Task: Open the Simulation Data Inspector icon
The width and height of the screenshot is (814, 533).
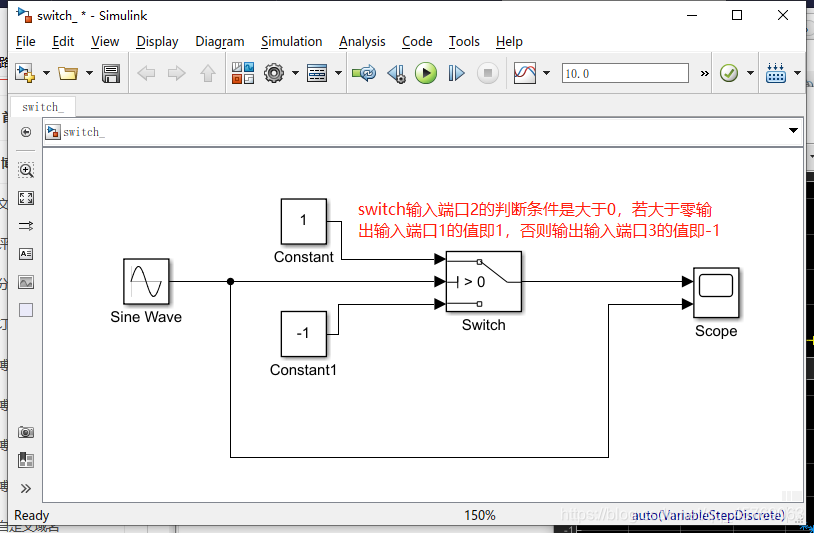Action: point(525,73)
